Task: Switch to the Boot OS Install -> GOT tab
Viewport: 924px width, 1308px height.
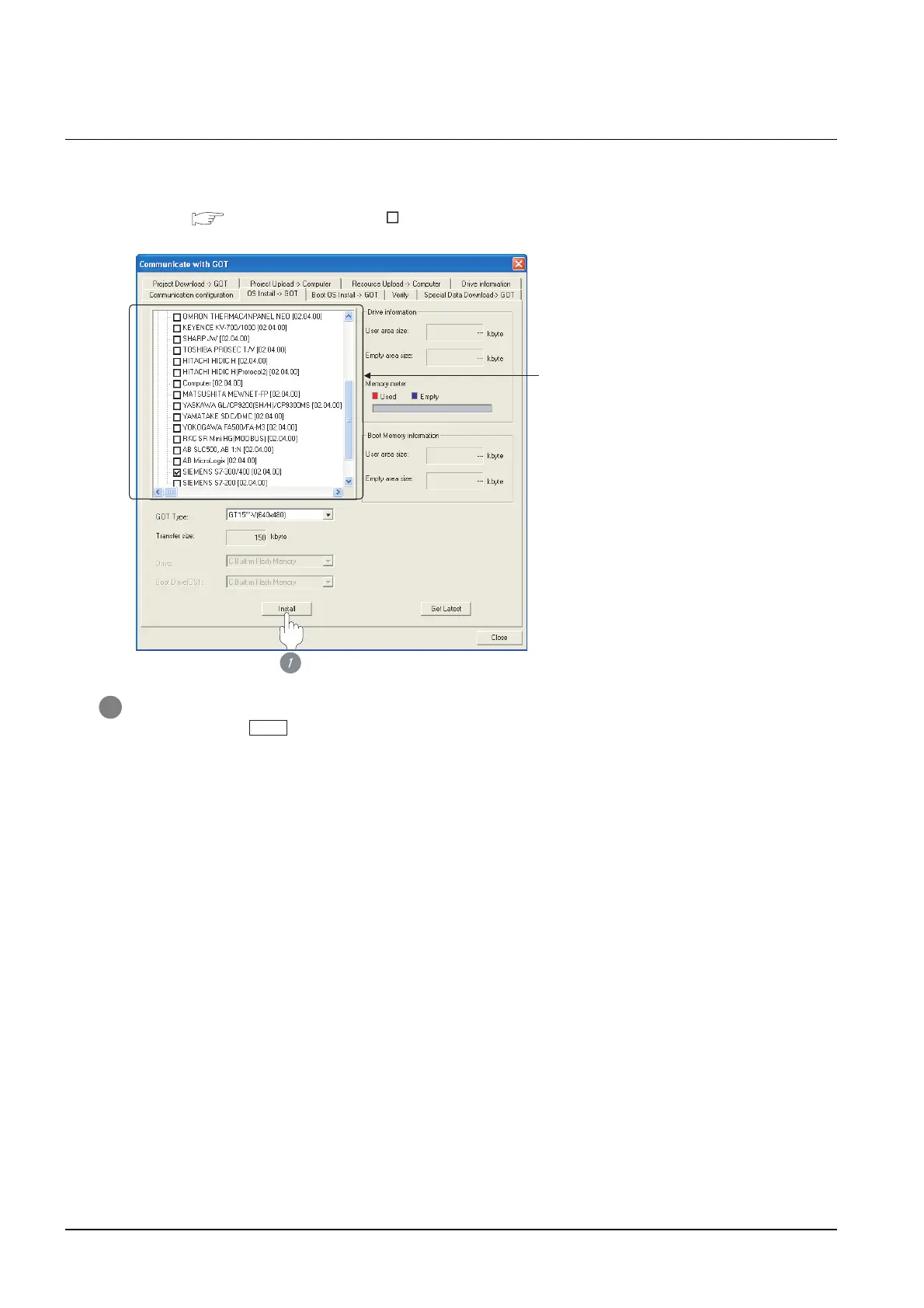Action: (x=345, y=295)
